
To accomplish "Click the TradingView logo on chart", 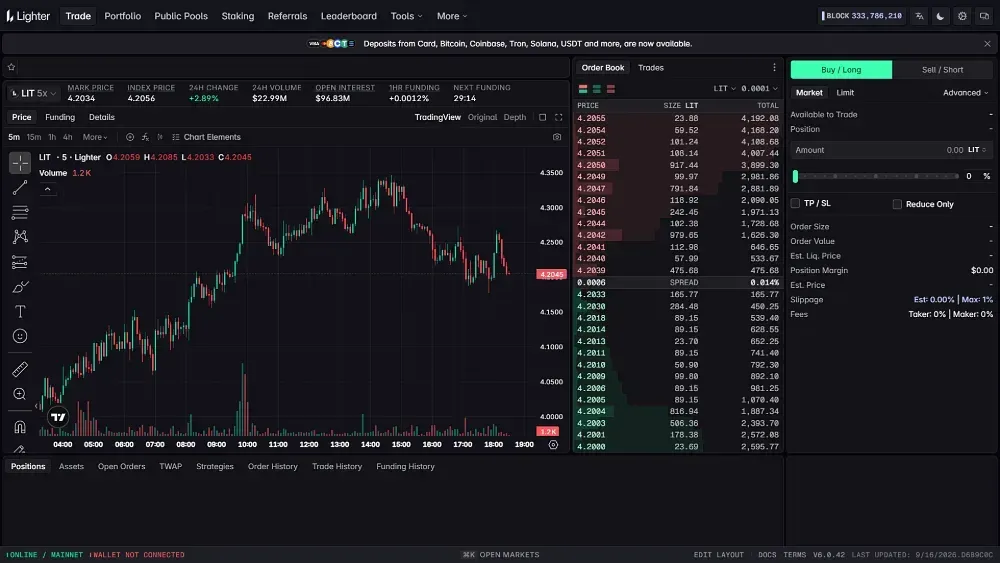I will point(58,417).
